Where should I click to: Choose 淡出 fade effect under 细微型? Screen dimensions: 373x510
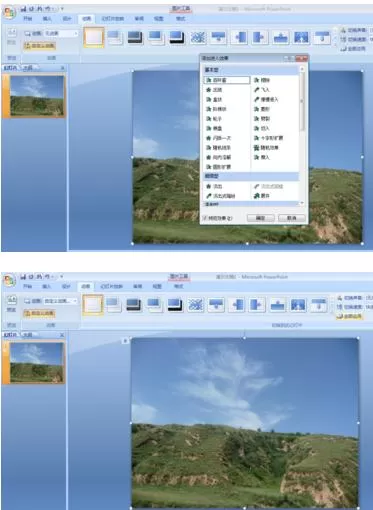[x=214, y=186]
